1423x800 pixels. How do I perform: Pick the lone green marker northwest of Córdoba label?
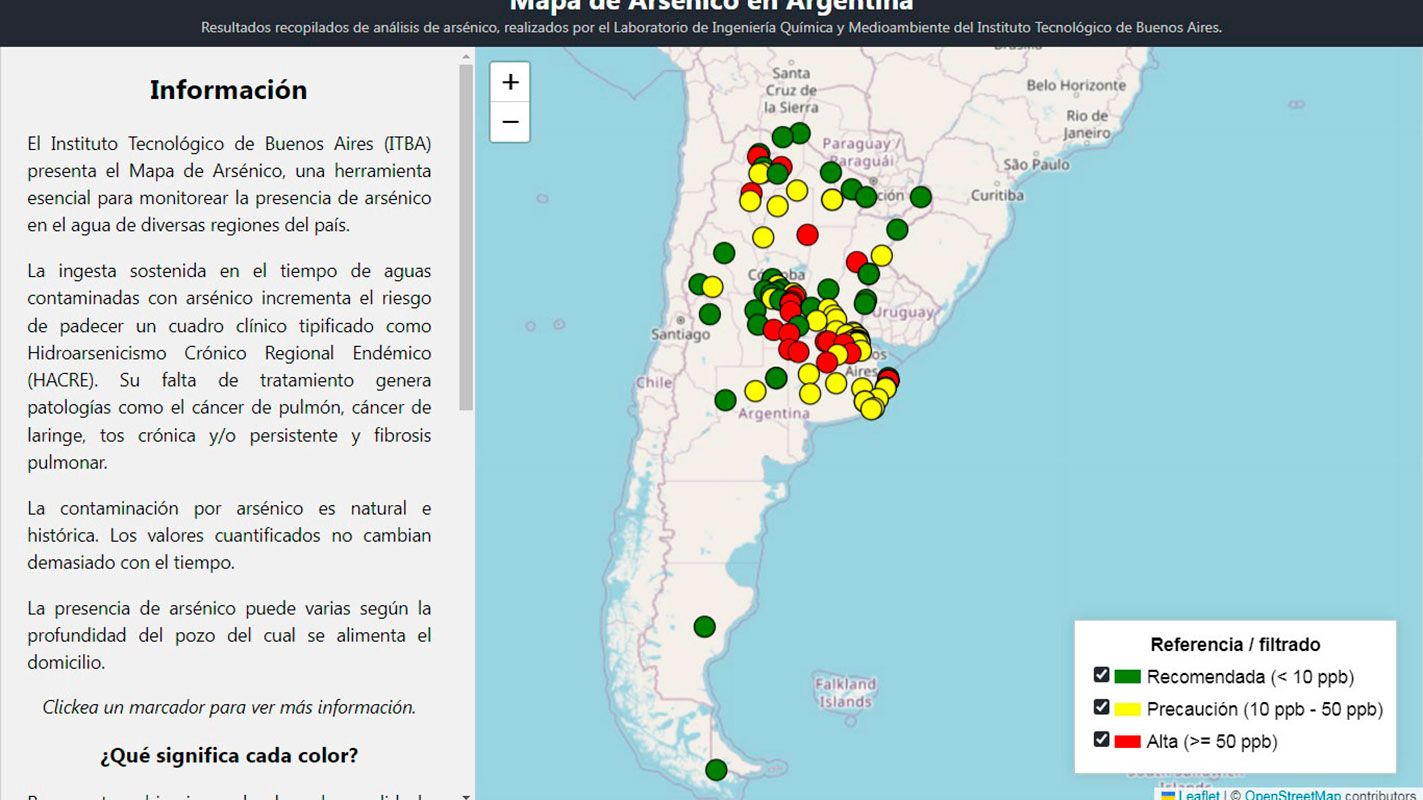click(724, 253)
